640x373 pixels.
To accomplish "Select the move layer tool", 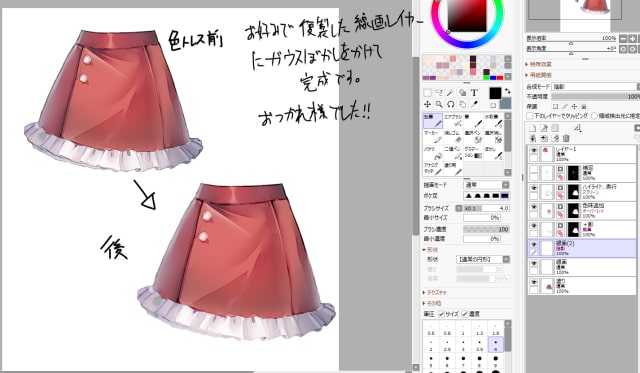I will 427,104.
